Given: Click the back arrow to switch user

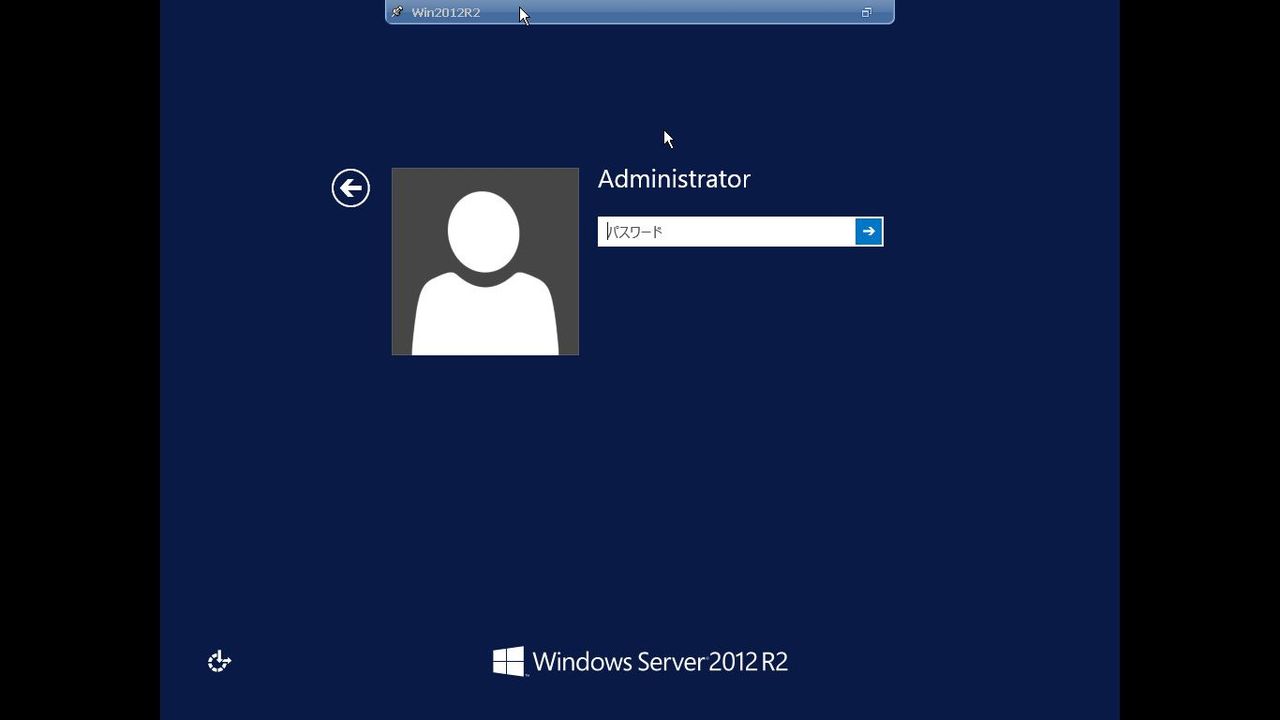Looking at the screenshot, I should coord(351,188).
